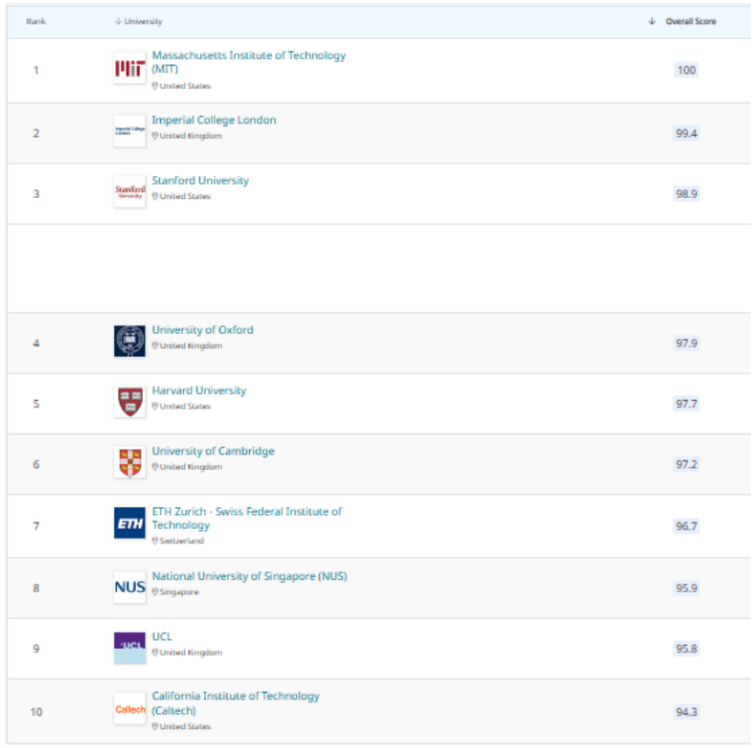Screen dimensions: 756x748
Task: Click Stanford's overall score 98.9
Action: point(686,194)
